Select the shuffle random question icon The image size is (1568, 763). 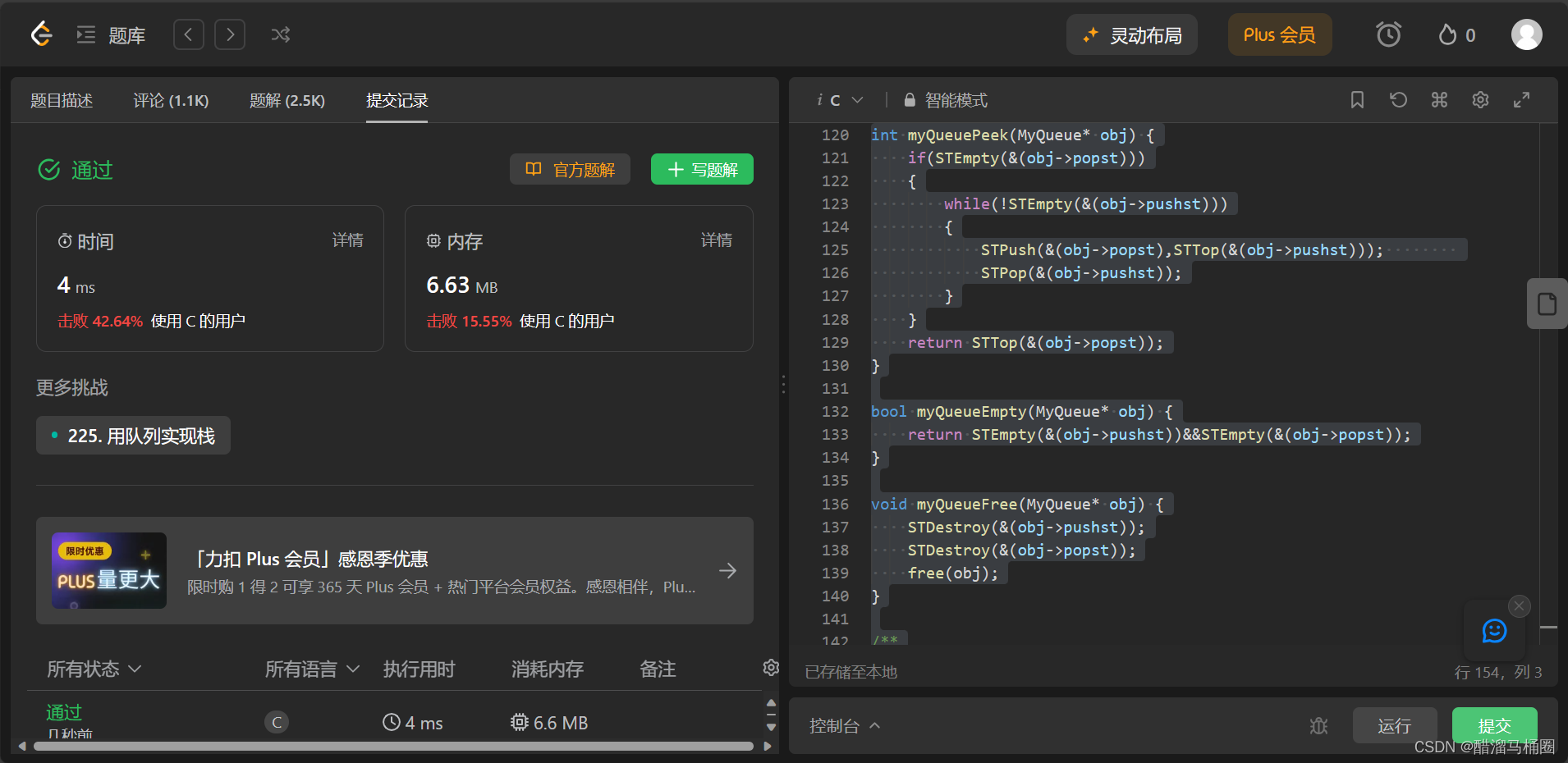tap(280, 34)
